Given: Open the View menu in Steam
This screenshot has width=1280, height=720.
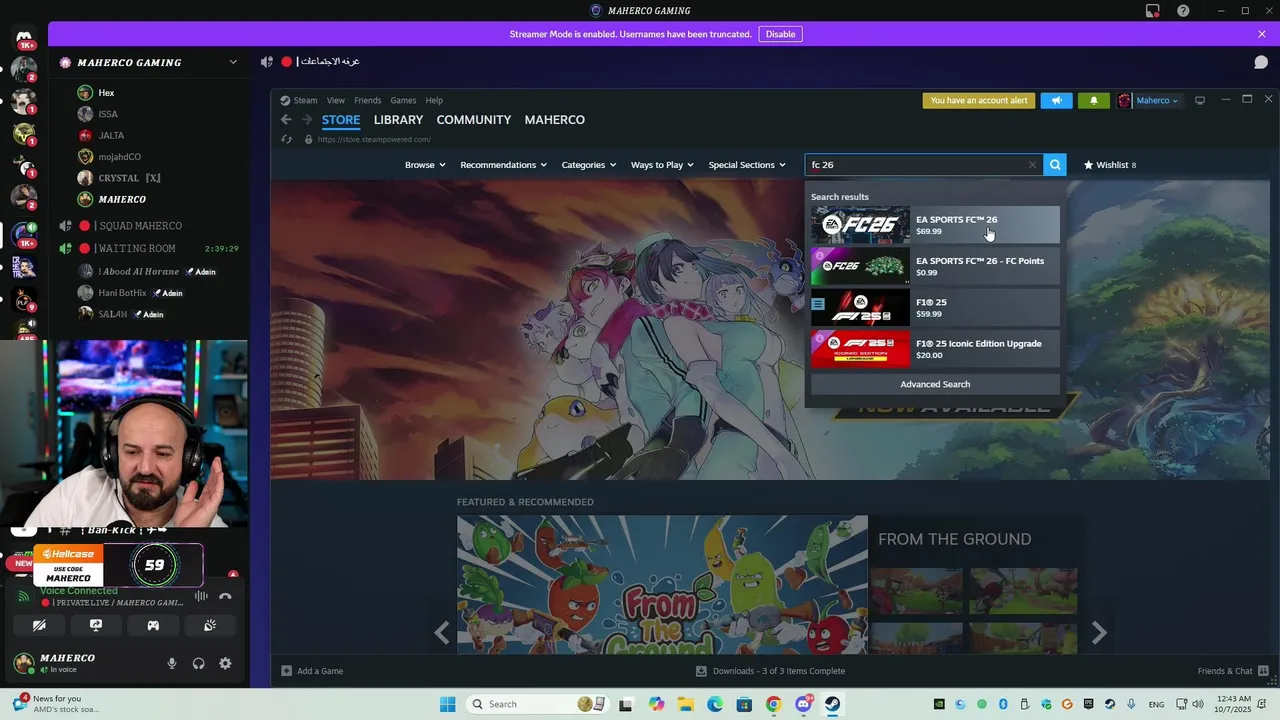Looking at the screenshot, I should pyautogui.click(x=336, y=100).
